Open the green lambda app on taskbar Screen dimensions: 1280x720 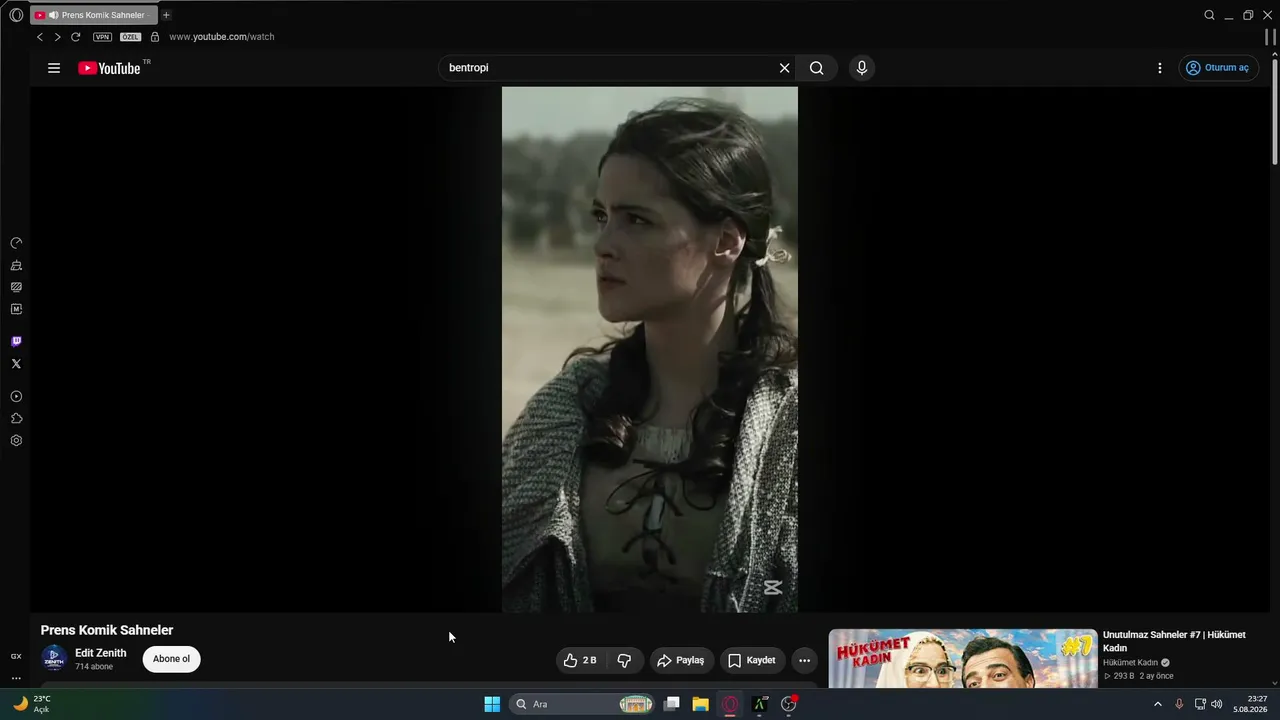[760, 704]
